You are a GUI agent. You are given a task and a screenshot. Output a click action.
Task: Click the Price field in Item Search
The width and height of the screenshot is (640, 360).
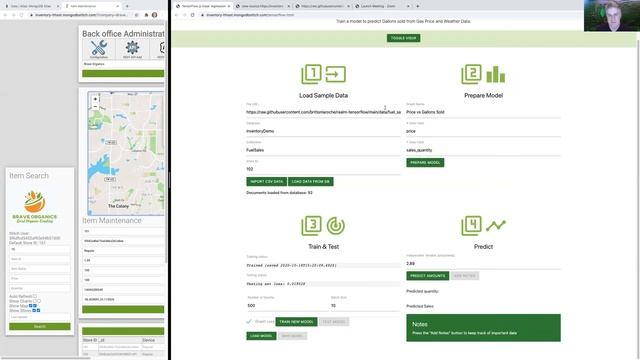point(40,278)
